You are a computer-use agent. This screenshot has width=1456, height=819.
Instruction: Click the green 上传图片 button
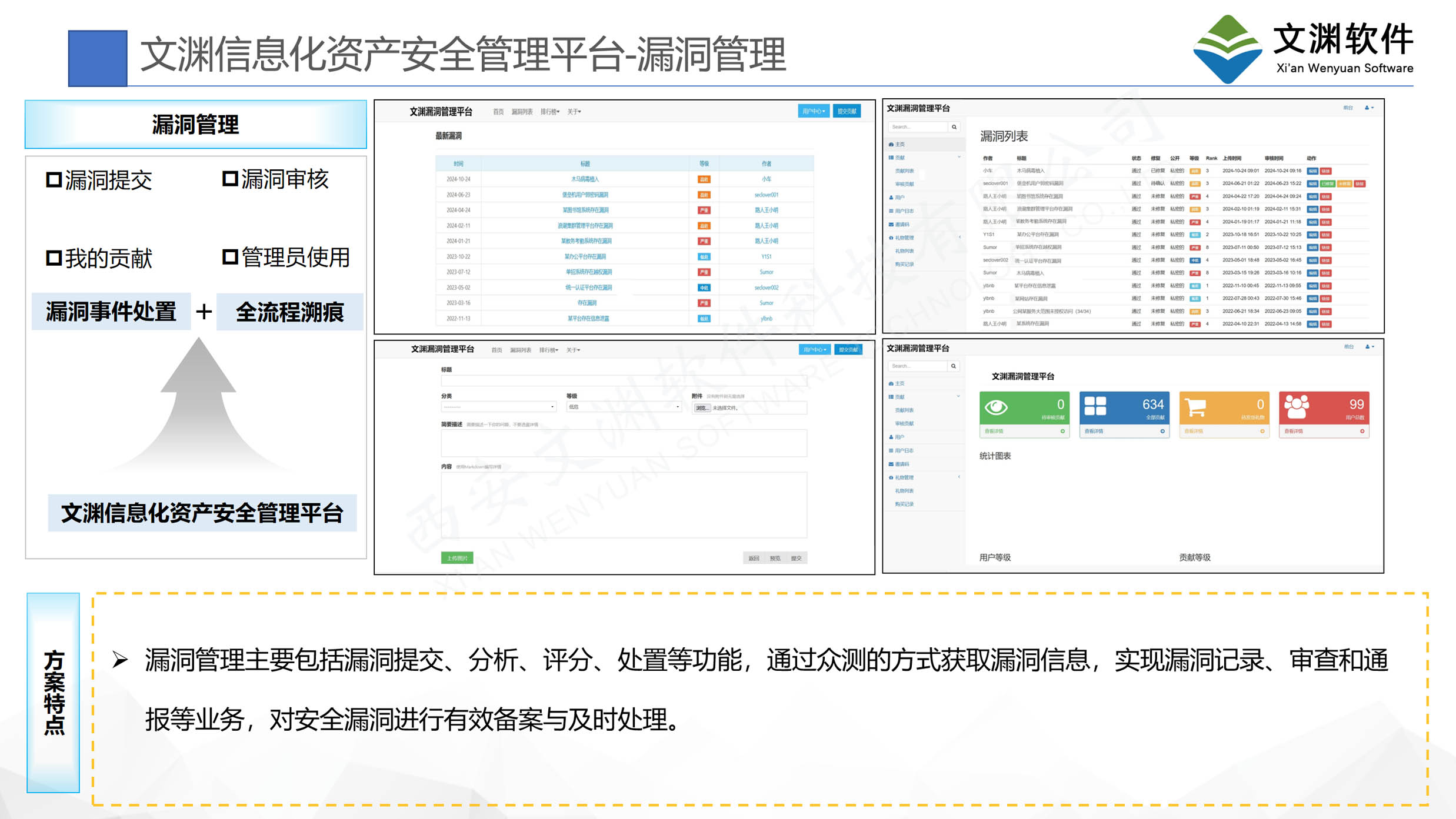pos(457,558)
